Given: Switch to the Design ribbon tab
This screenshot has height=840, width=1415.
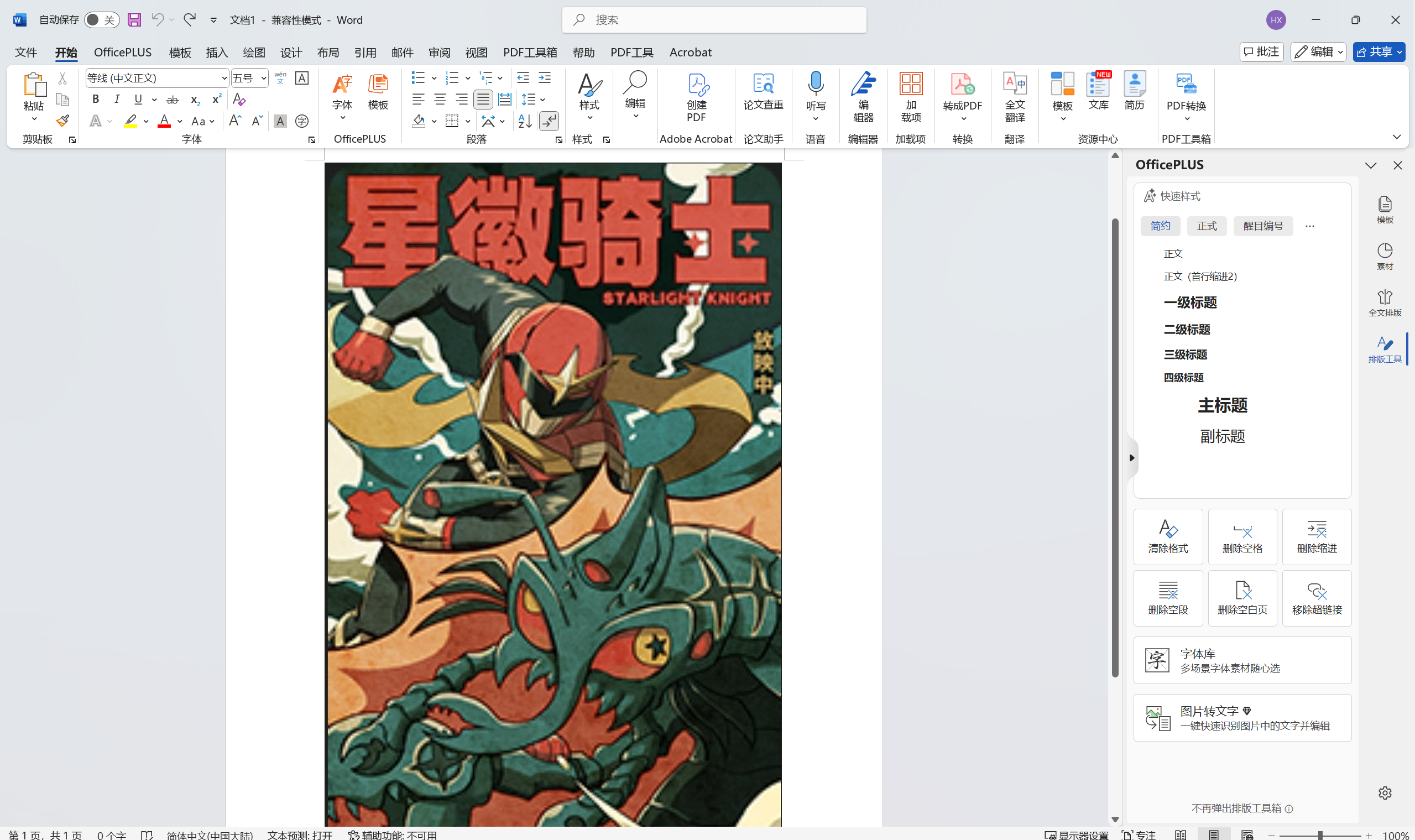Looking at the screenshot, I should pyautogui.click(x=291, y=52).
